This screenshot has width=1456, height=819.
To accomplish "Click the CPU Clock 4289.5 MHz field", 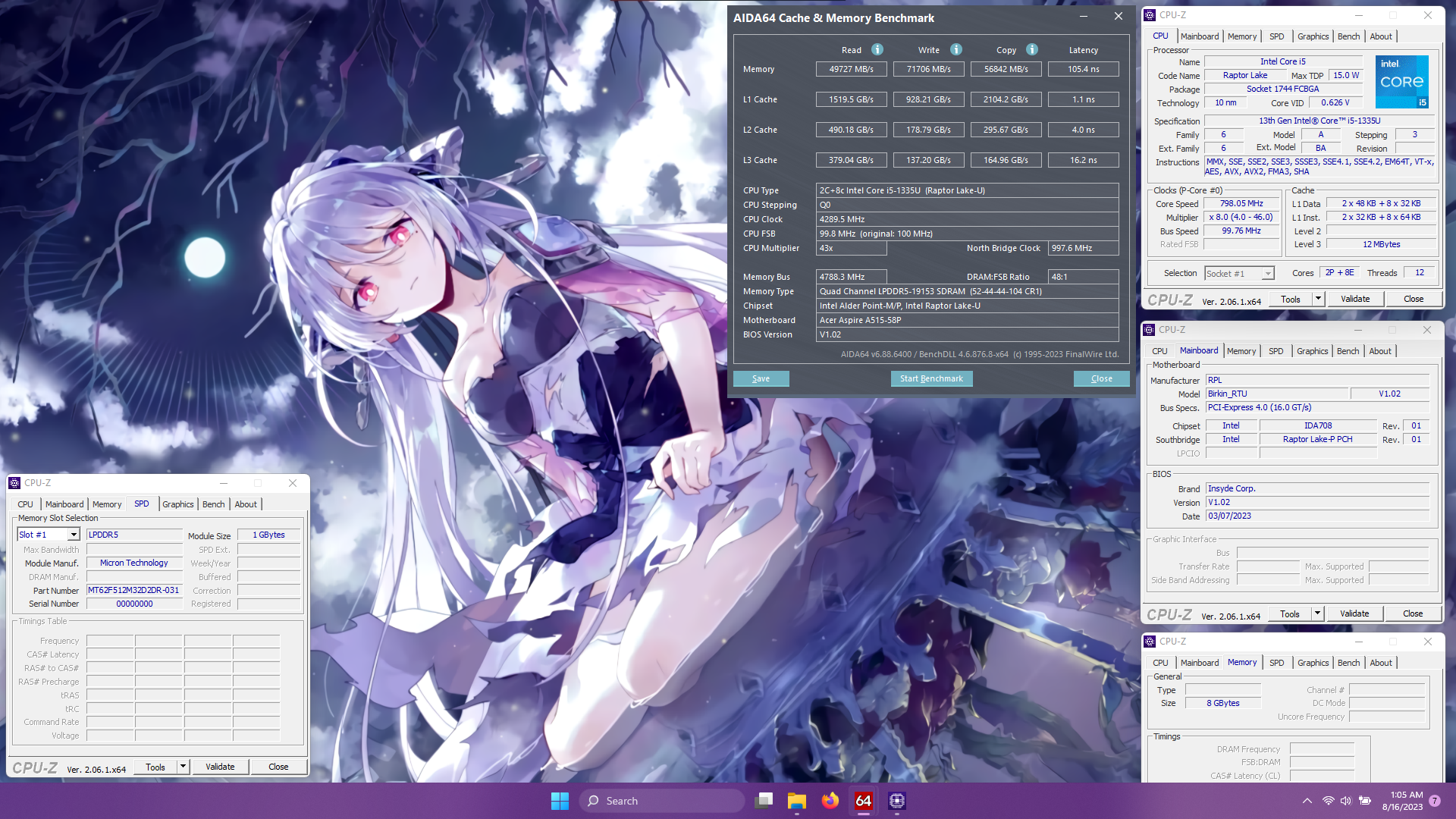I will click(x=967, y=219).
